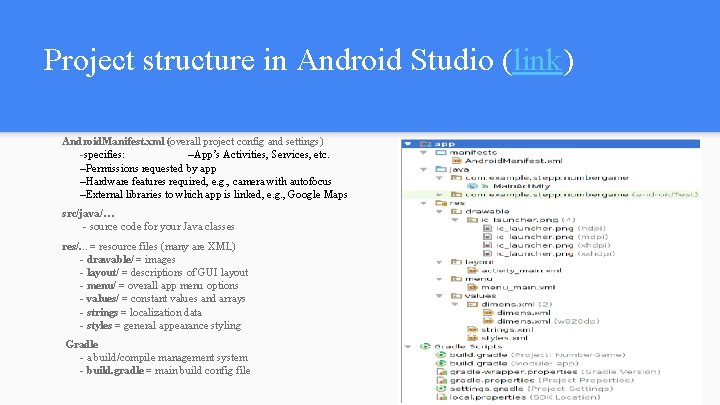
Task: Click the ic_launcher.png (xhdpi) image icon
Action: 488,245
